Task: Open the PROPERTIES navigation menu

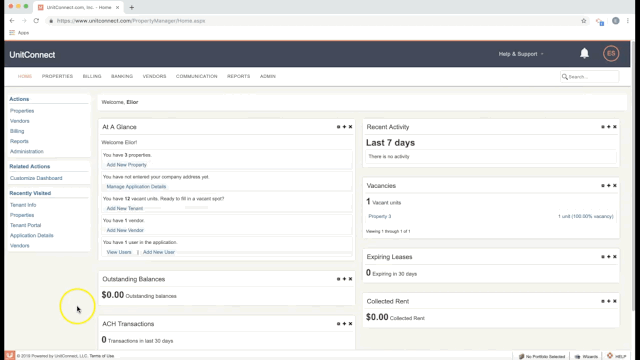Action: [57, 76]
